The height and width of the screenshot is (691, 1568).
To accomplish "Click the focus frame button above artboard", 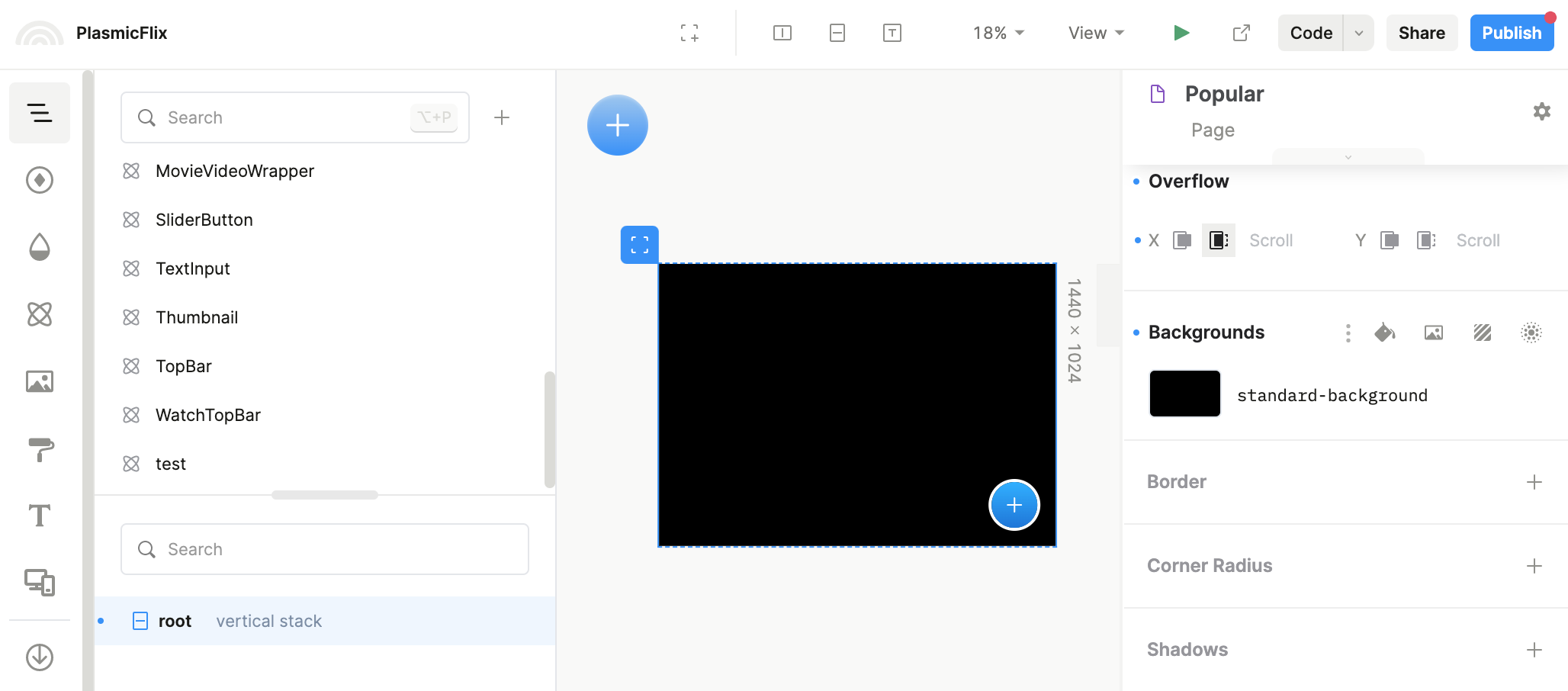I will tap(640, 245).
